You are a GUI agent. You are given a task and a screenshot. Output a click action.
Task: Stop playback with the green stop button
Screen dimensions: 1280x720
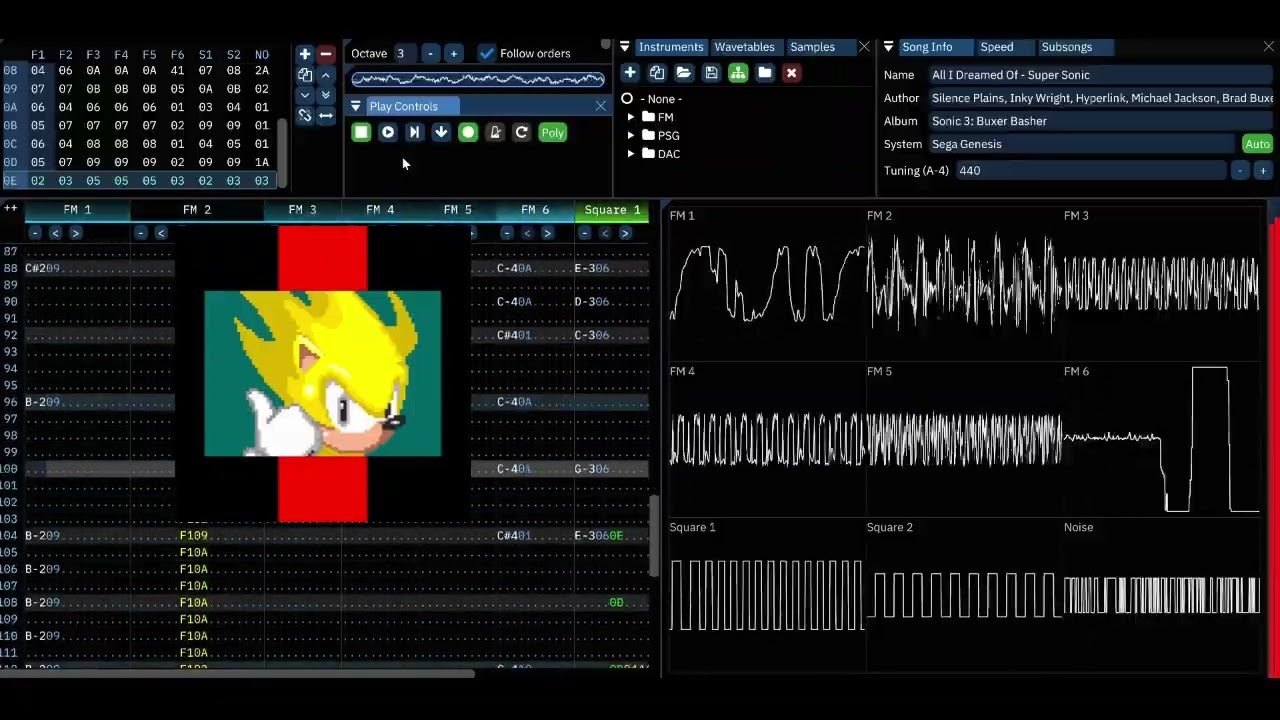click(x=361, y=132)
